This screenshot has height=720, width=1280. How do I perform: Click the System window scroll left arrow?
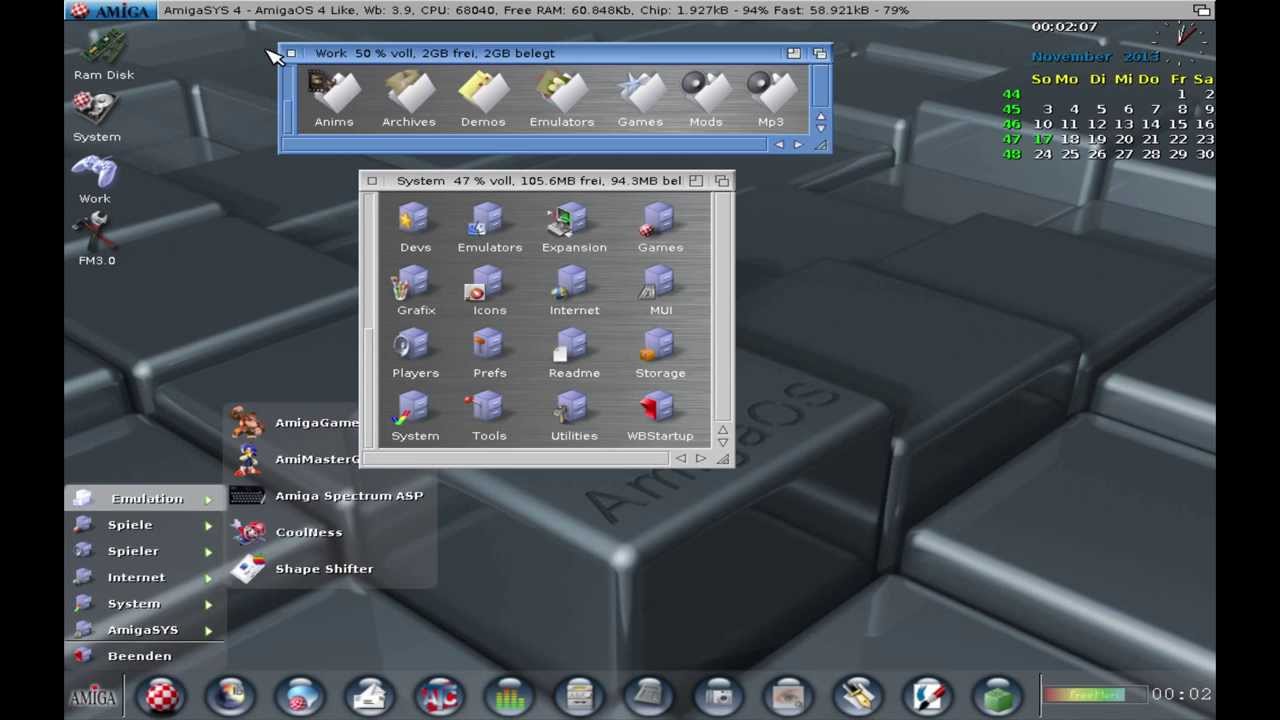coord(680,459)
